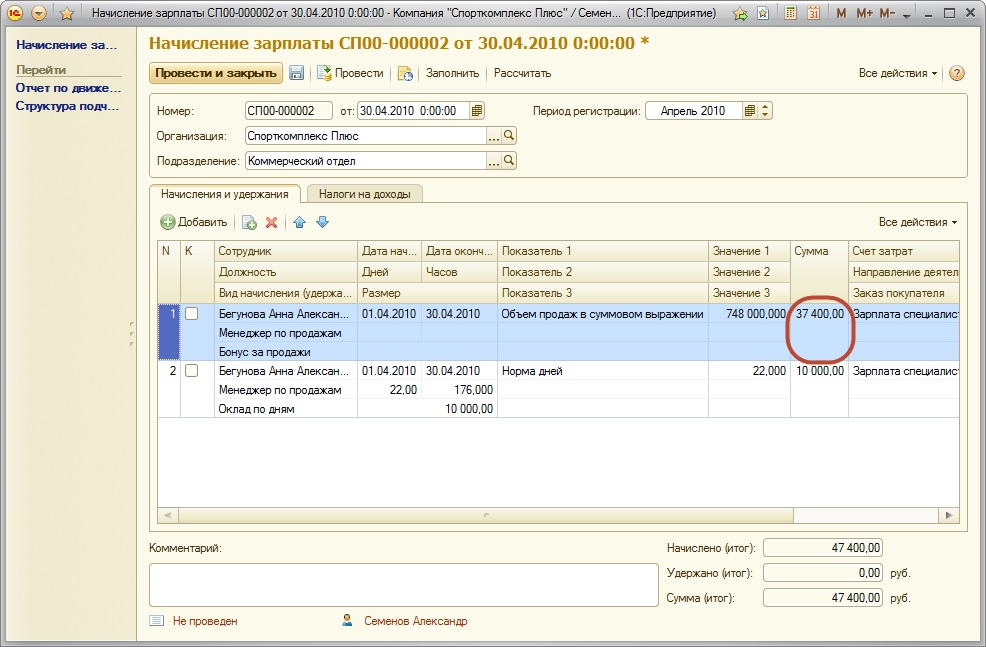Move row down with blue arrow

[322, 222]
